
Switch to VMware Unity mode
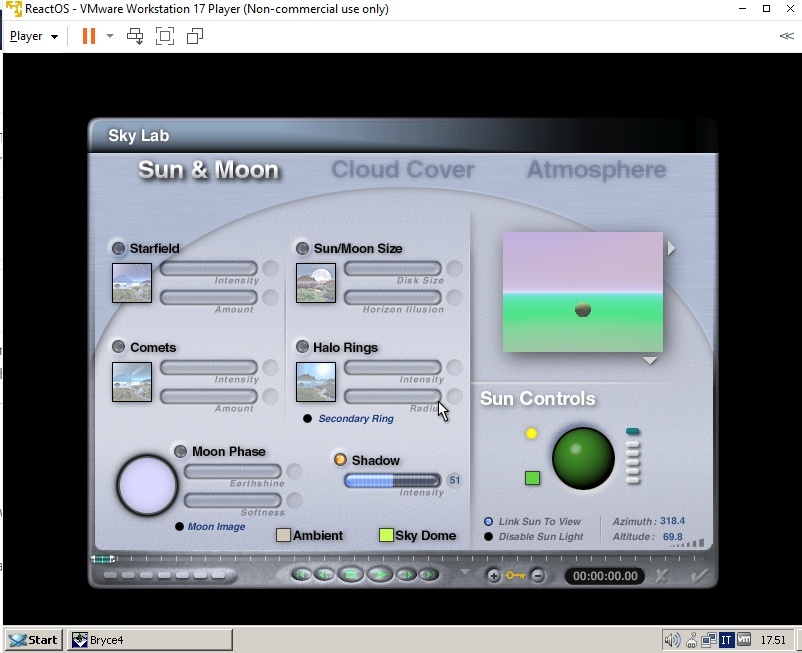tap(195, 36)
